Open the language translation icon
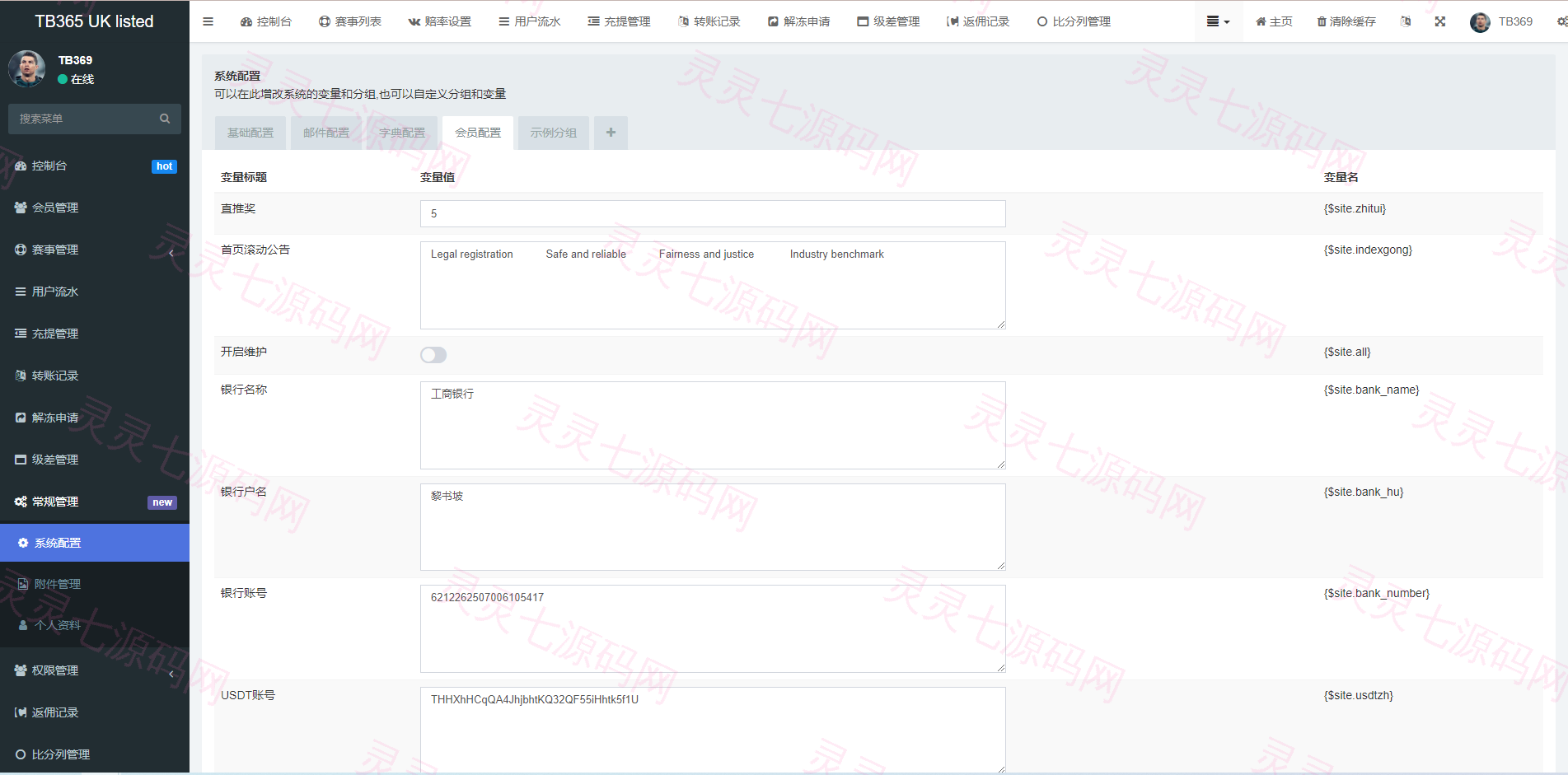The width and height of the screenshot is (1568, 775). point(1406,21)
